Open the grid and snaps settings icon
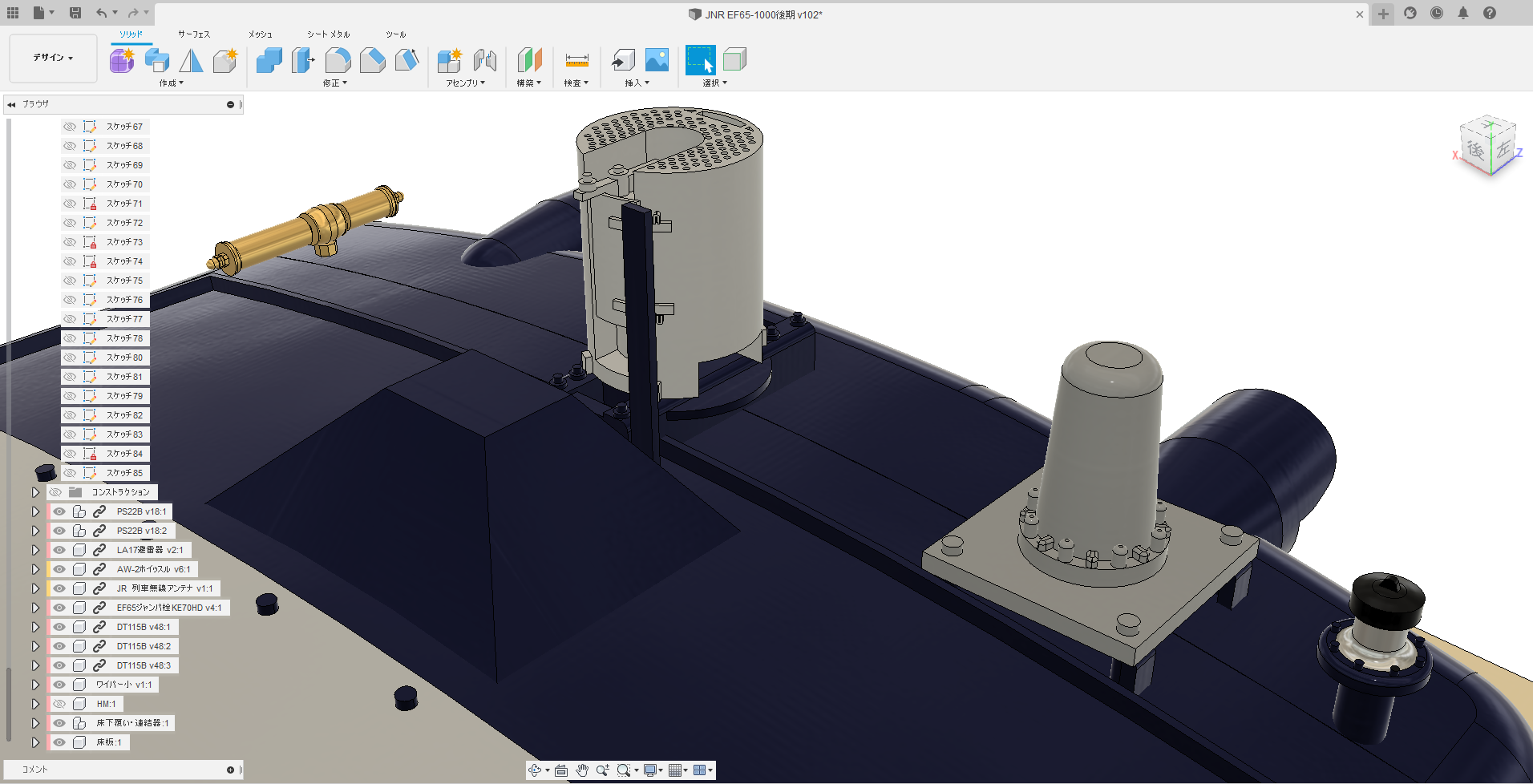This screenshot has height=784, width=1533. [x=678, y=770]
